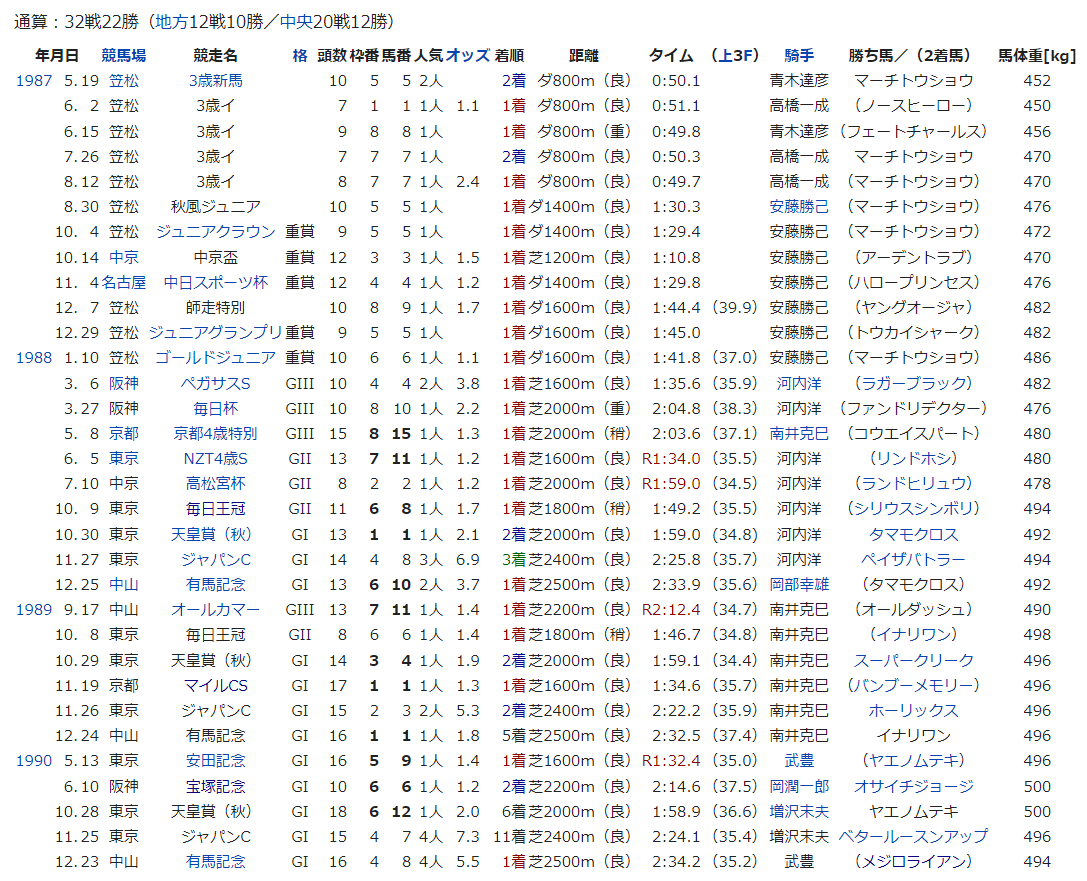Open the NZT4歳S race link
The image size is (1087, 881).
click(215, 459)
